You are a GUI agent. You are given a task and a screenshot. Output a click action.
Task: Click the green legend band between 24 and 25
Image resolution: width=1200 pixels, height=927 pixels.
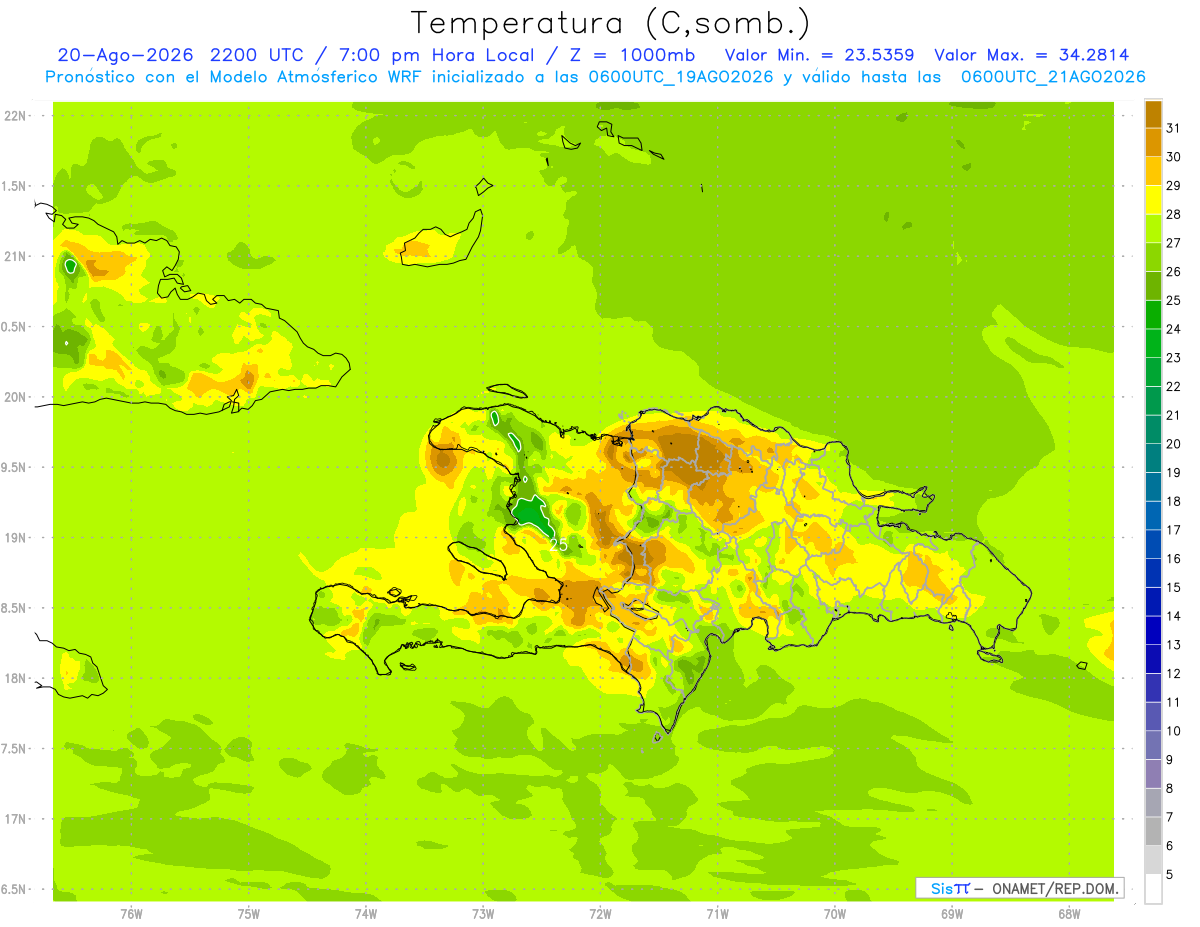pyautogui.click(x=1153, y=314)
